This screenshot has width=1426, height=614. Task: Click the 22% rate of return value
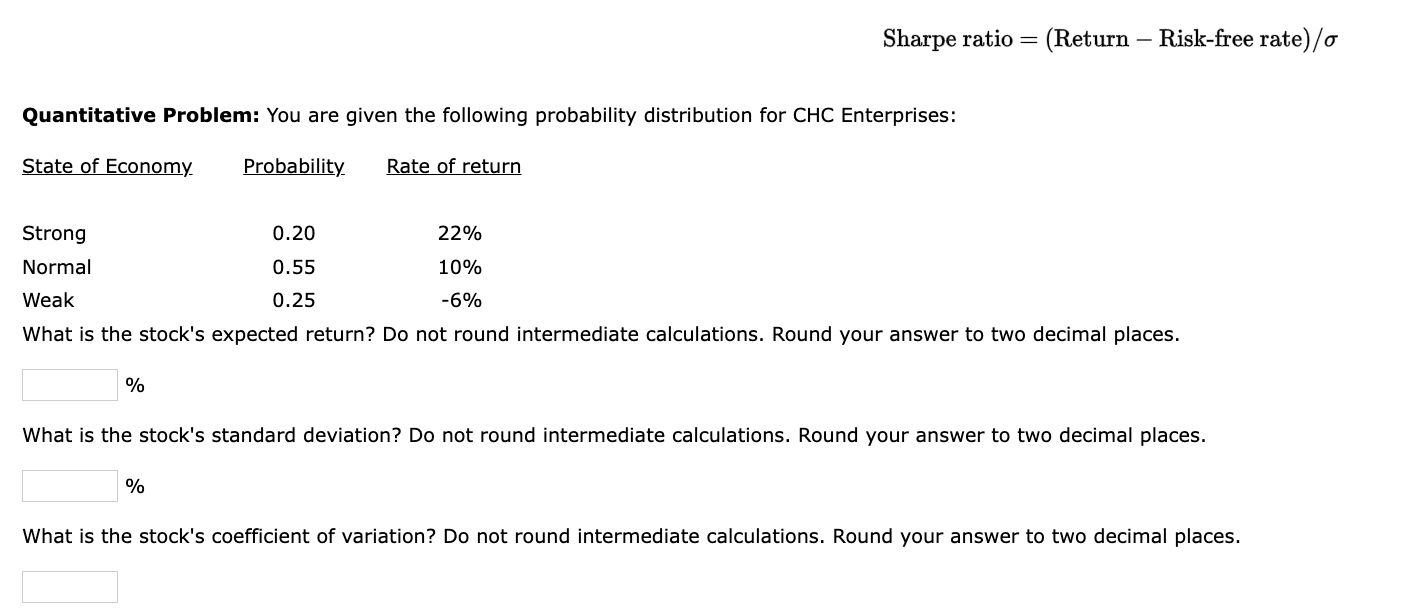(x=459, y=233)
